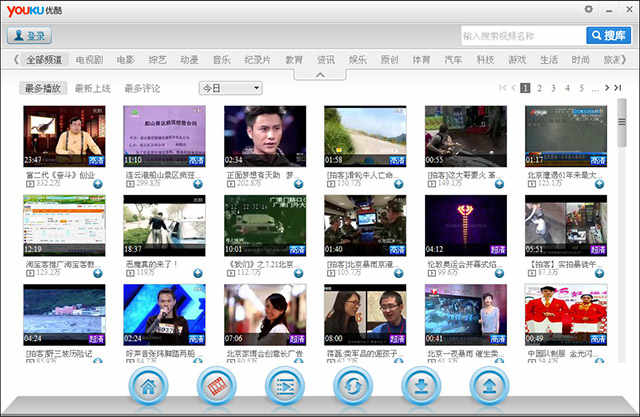Open the title "恶魔真的来了！"
The width and height of the screenshot is (640, 417).
(x=152, y=264)
